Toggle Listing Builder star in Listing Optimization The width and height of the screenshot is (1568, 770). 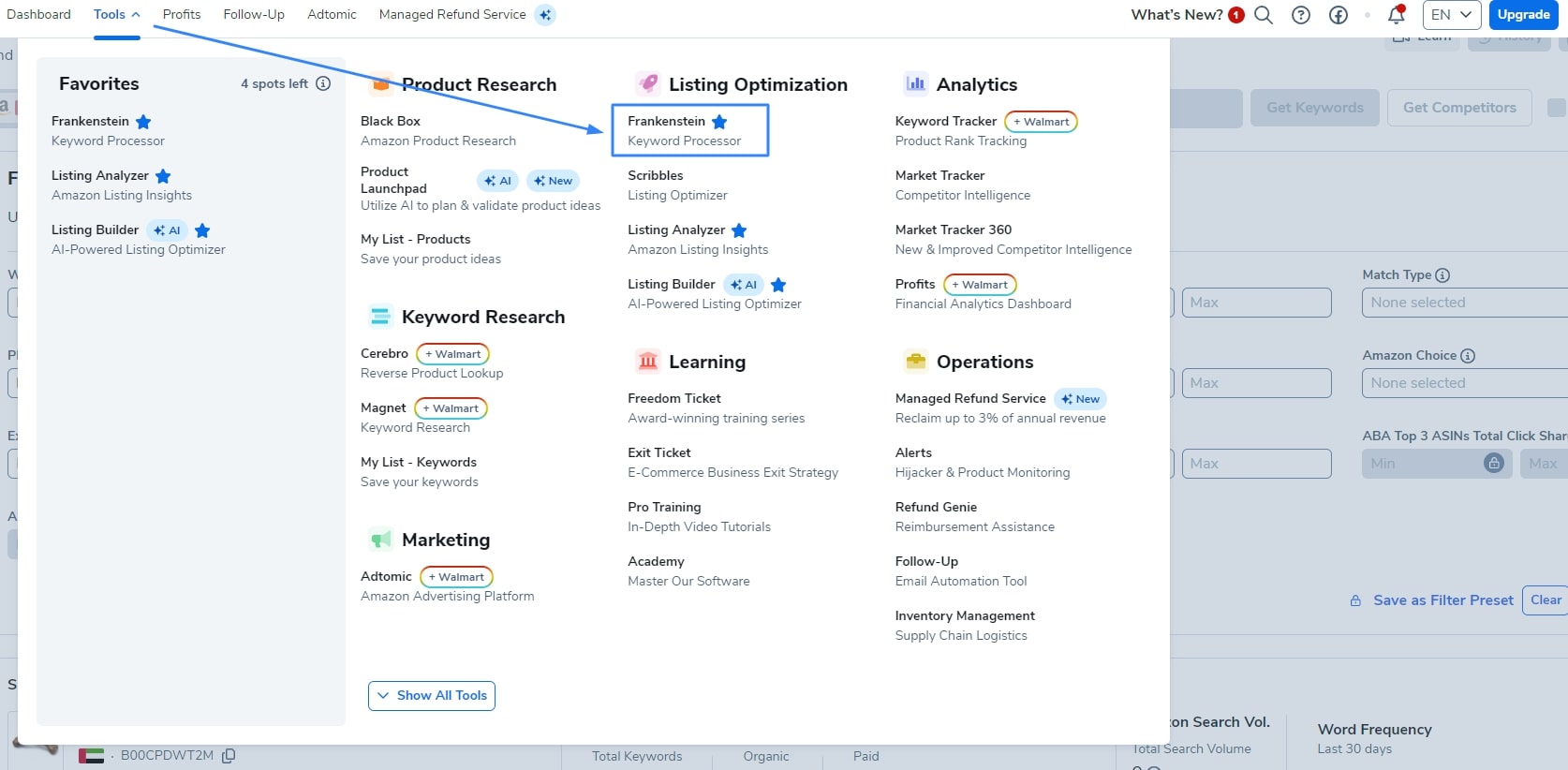tap(778, 285)
